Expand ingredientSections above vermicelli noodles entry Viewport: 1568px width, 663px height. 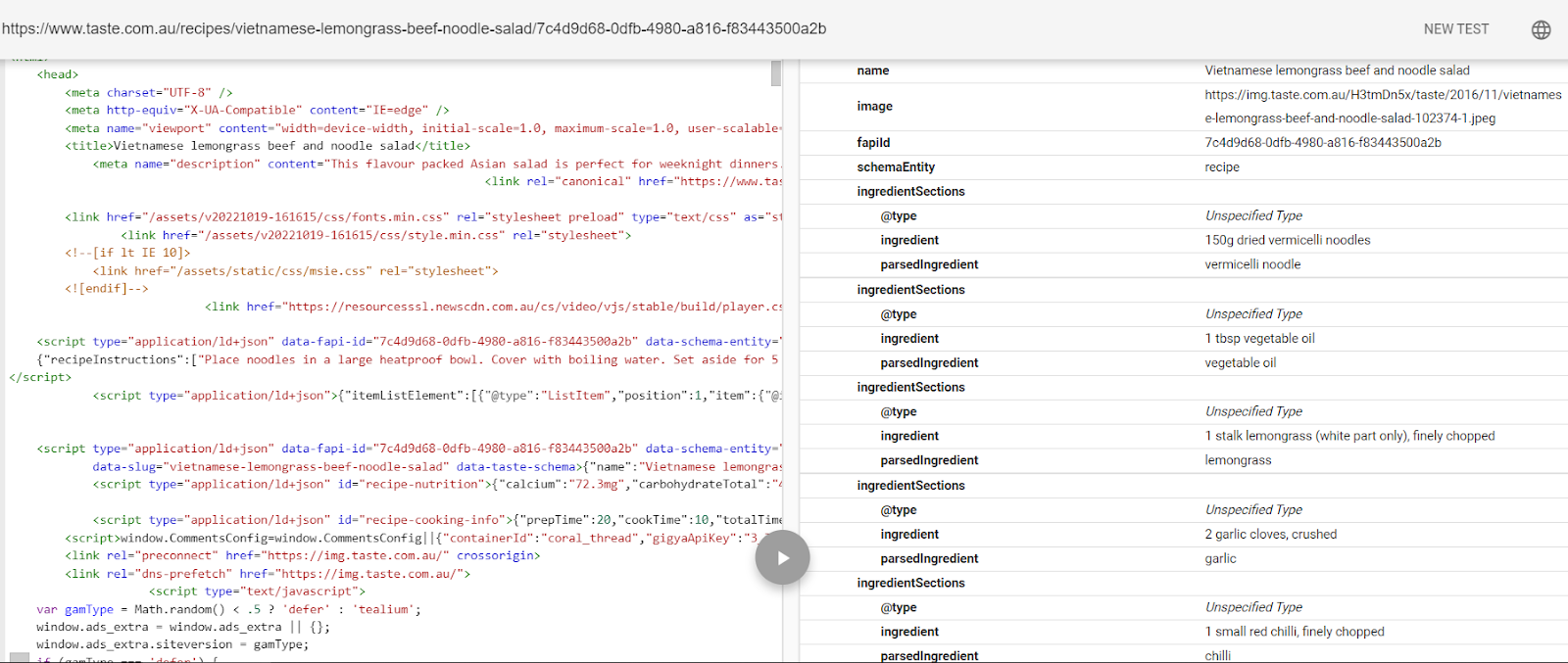point(910,192)
